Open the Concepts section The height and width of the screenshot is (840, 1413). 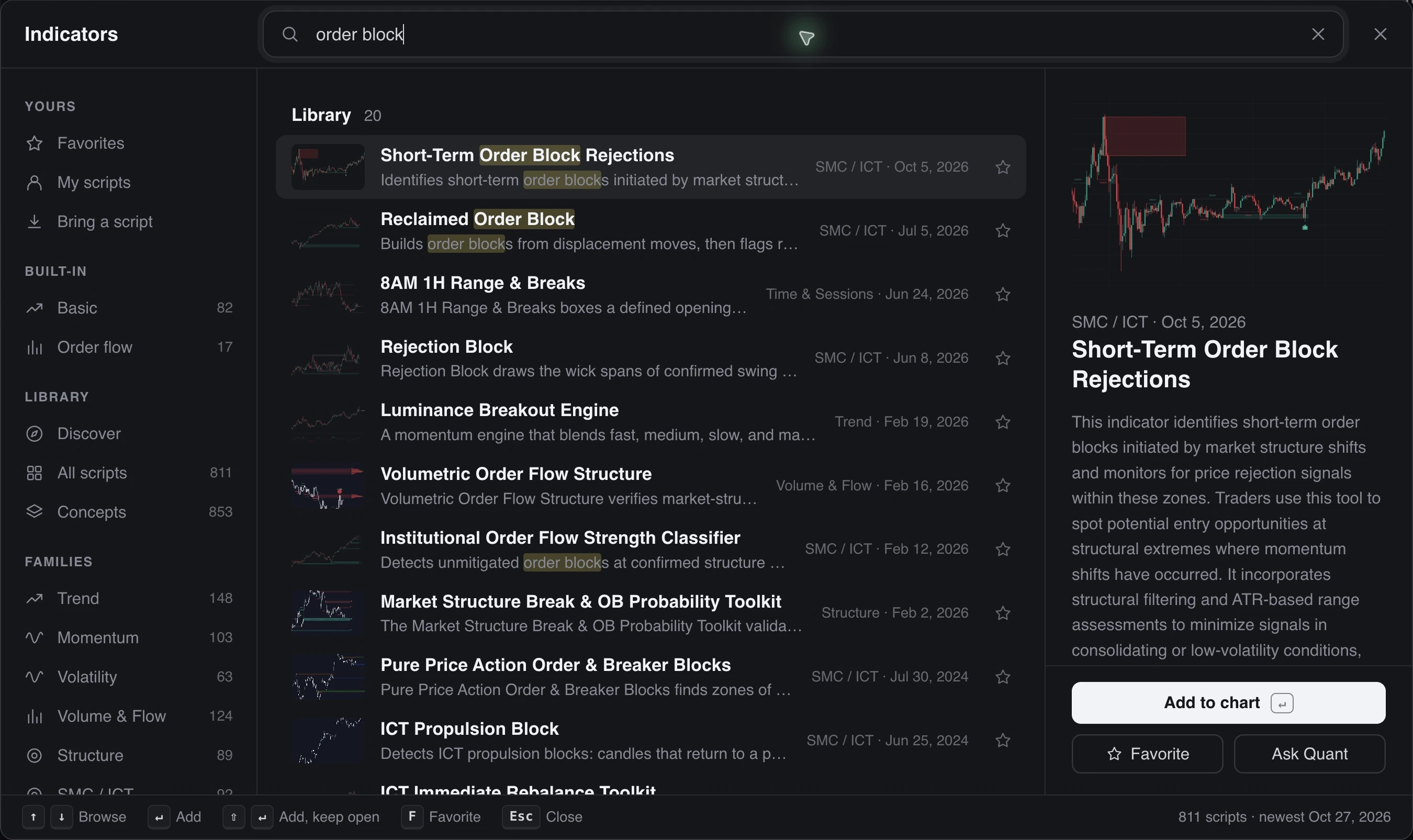129,512
